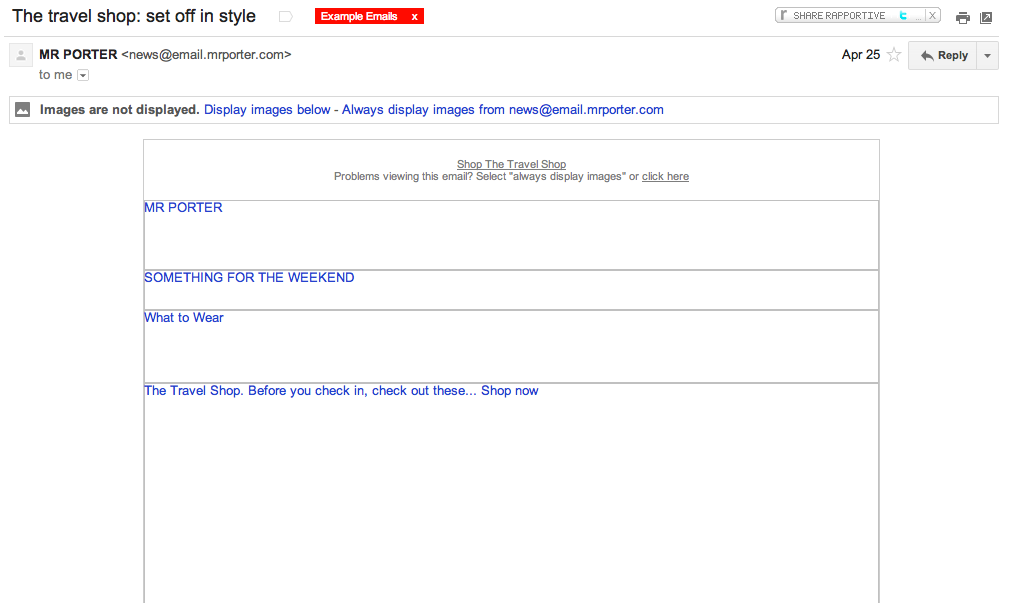Open 'SOMETHING FOR THE WEEKEND' link
The image size is (1014, 603).
(249, 278)
